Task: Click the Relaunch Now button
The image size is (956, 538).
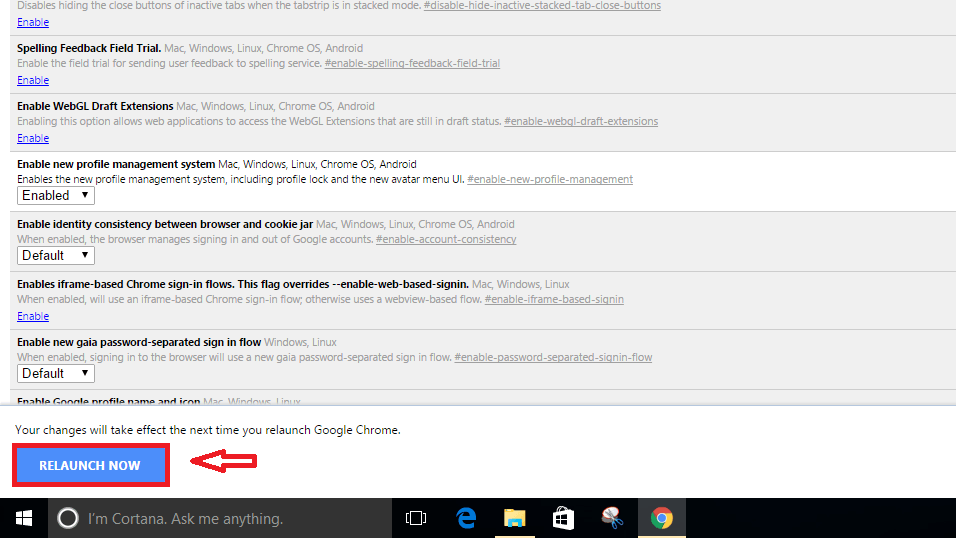Action: click(x=90, y=465)
